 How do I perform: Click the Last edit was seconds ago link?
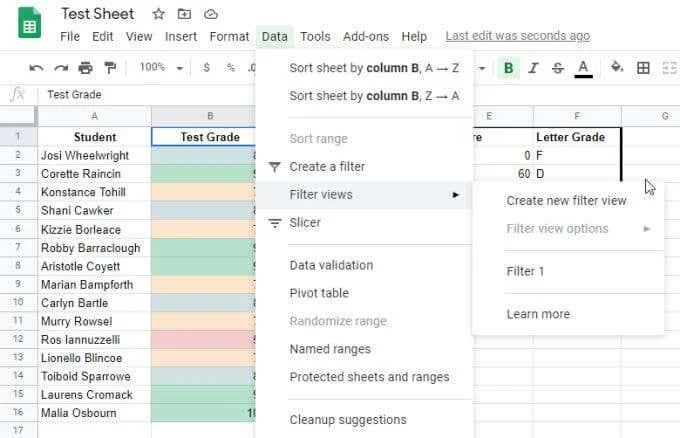(517, 36)
